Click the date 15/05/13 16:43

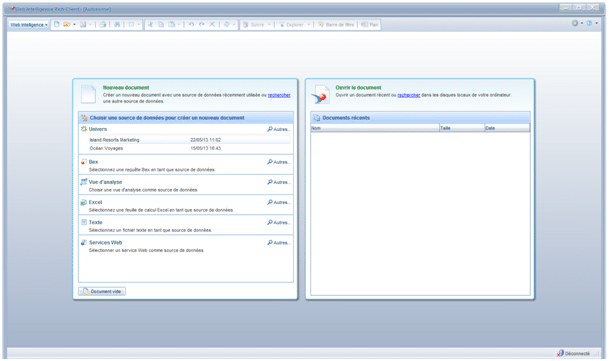point(205,148)
